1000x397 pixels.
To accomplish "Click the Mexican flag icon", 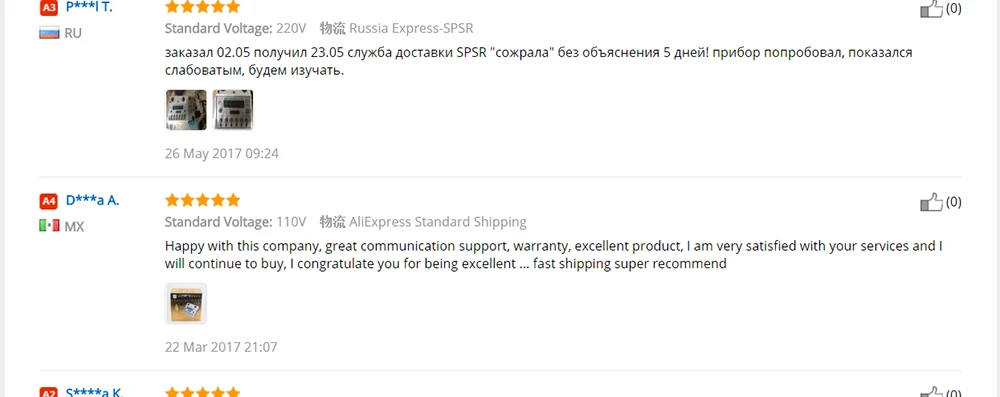I will pyautogui.click(x=49, y=226).
